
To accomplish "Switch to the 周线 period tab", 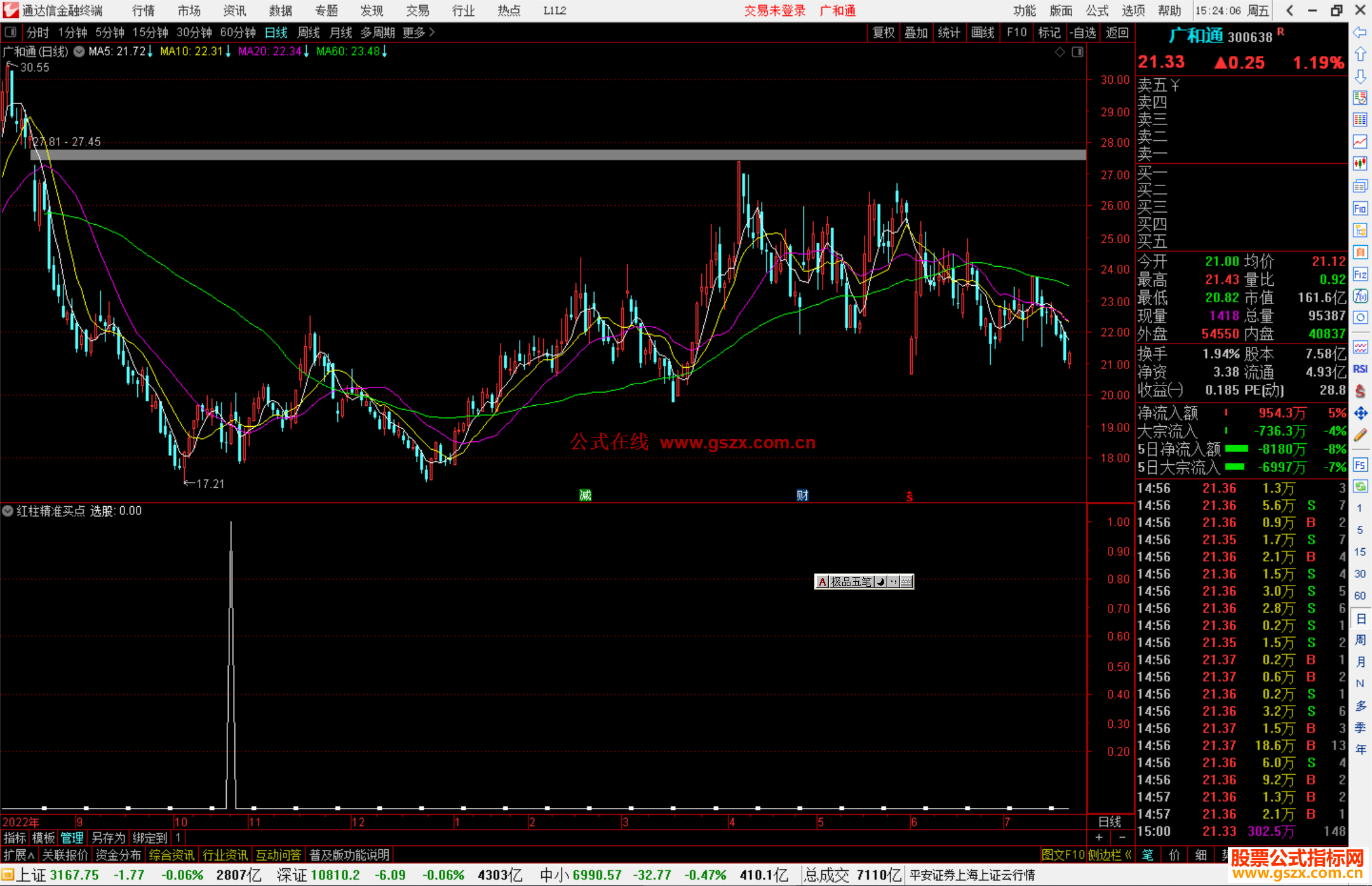I will pyautogui.click(x=309, y=32).
